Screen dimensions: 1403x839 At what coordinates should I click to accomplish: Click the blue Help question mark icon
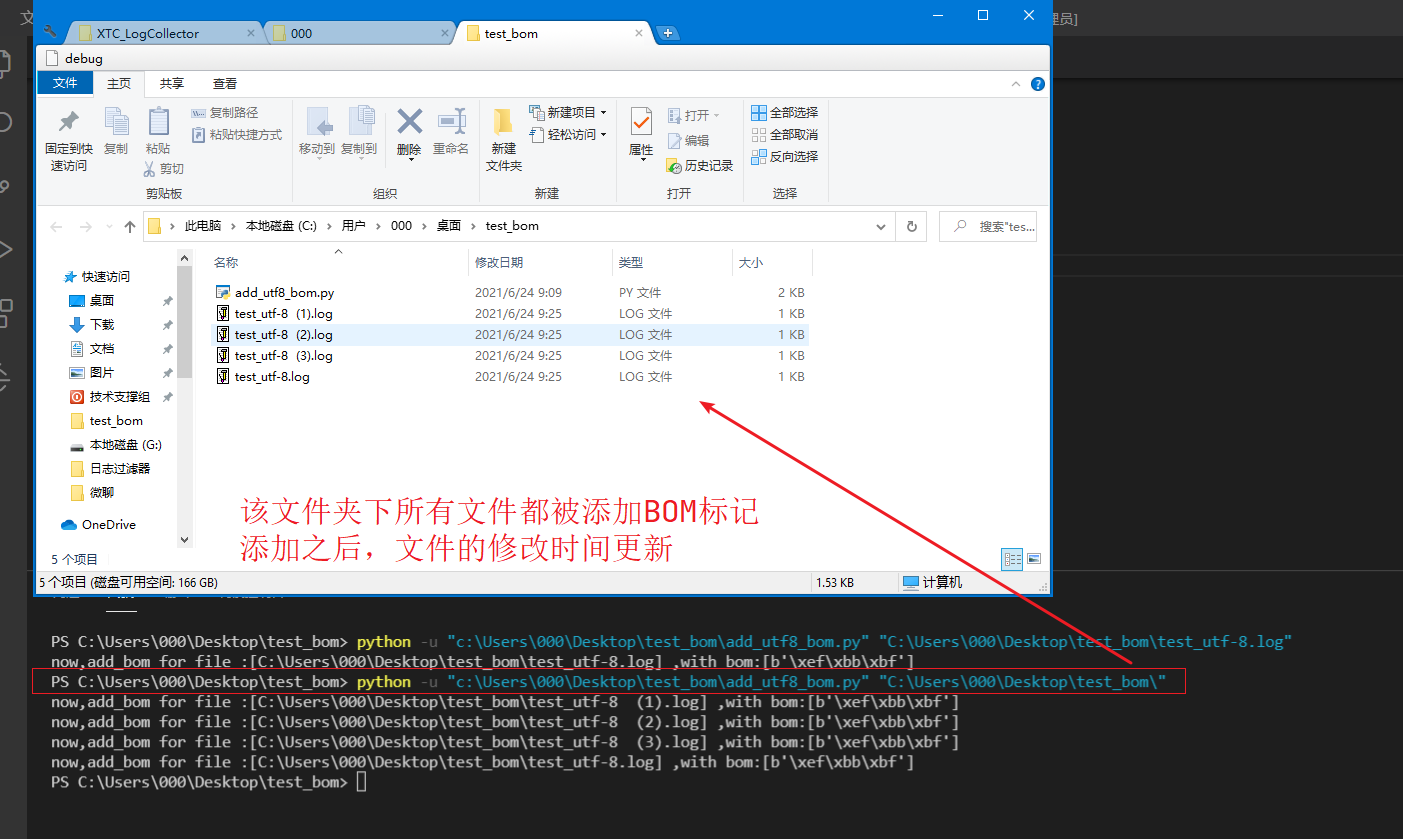click(1038, 84)
